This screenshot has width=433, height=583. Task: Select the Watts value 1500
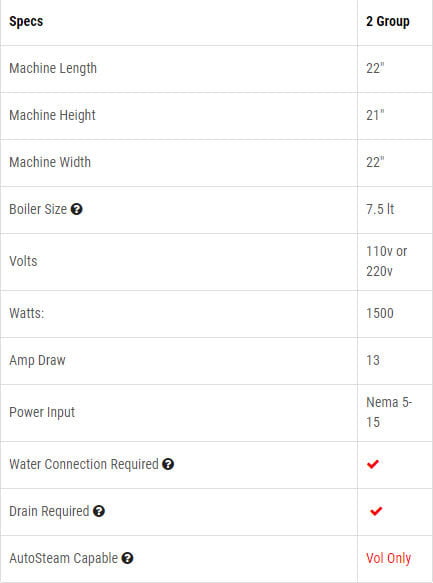380,313
